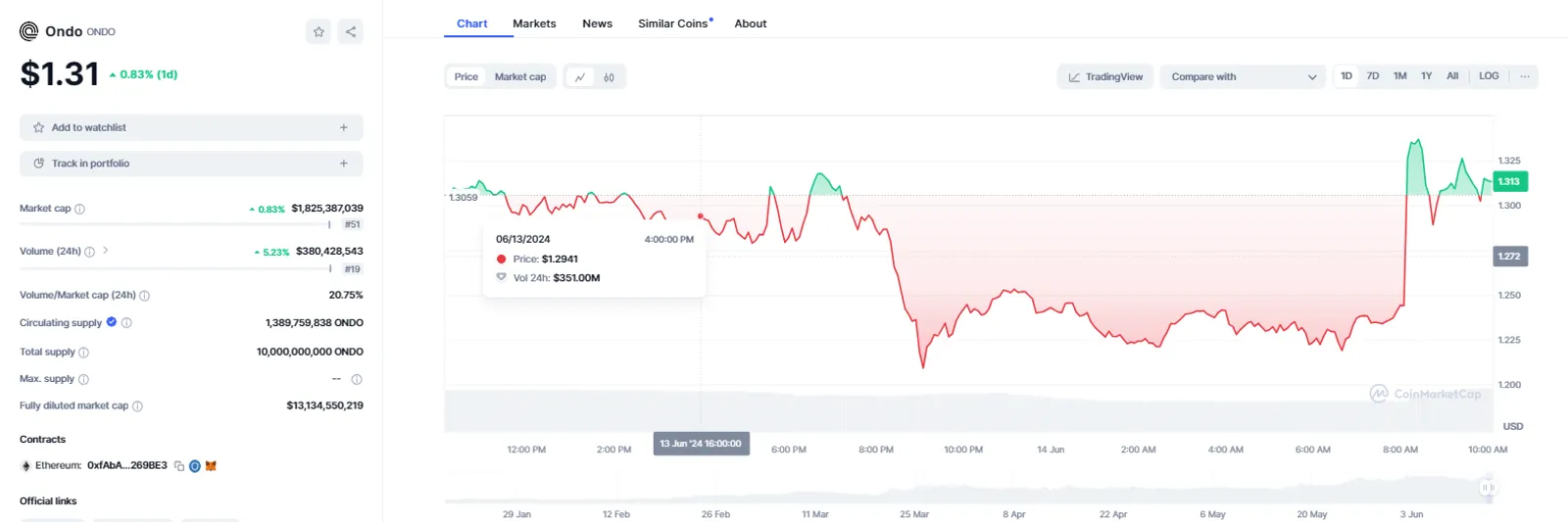Click the Market cap rank #51 badge
This screenshot has height=522, width=1568.
pos(352,224)
